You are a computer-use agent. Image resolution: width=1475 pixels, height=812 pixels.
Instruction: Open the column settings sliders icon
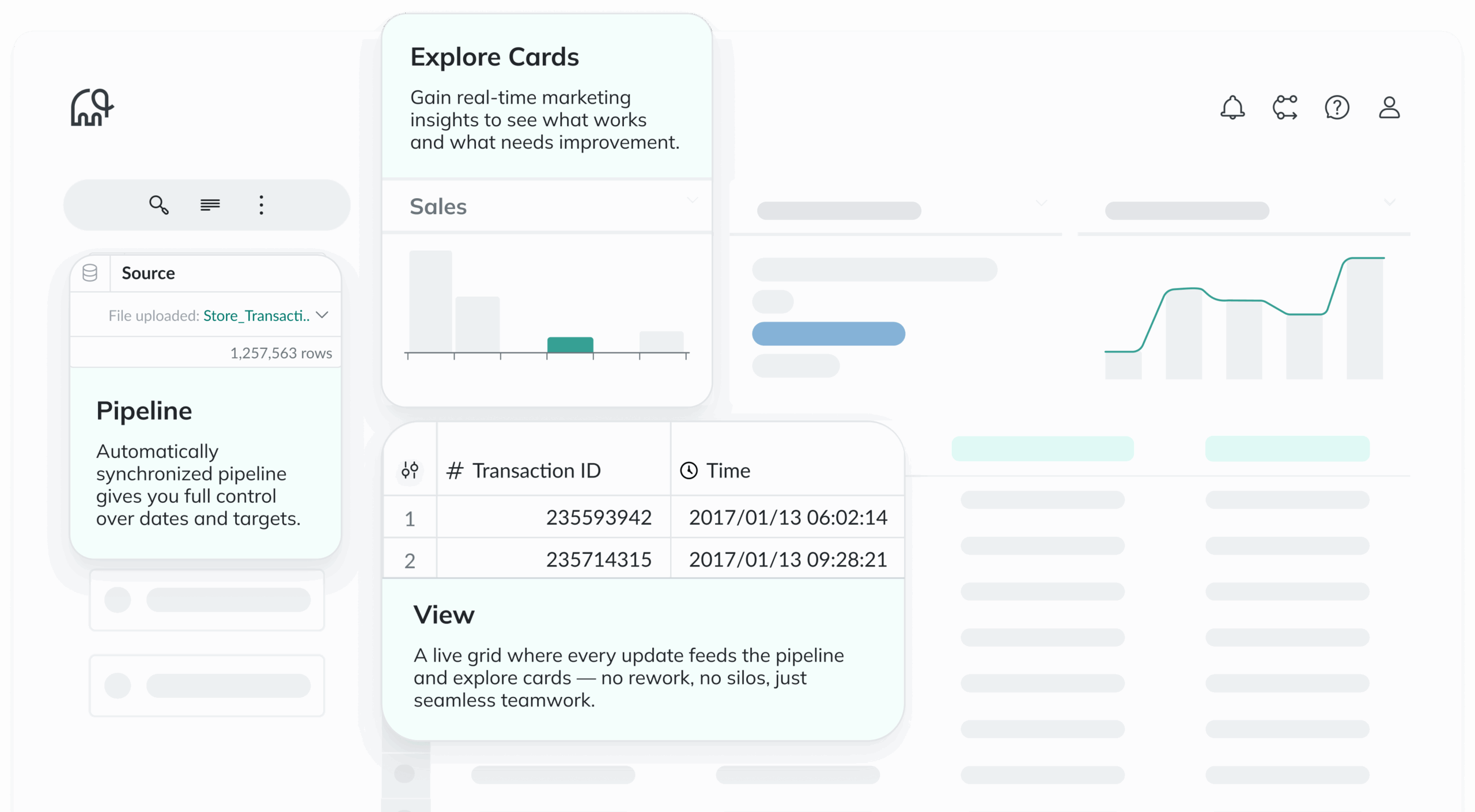pyautogui.click(x=410, y=470)
